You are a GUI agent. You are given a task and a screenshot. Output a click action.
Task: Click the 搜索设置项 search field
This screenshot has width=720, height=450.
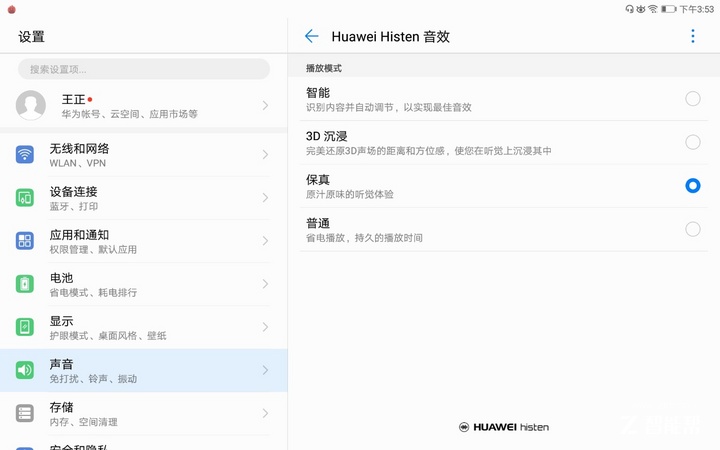tap(144, 69)
